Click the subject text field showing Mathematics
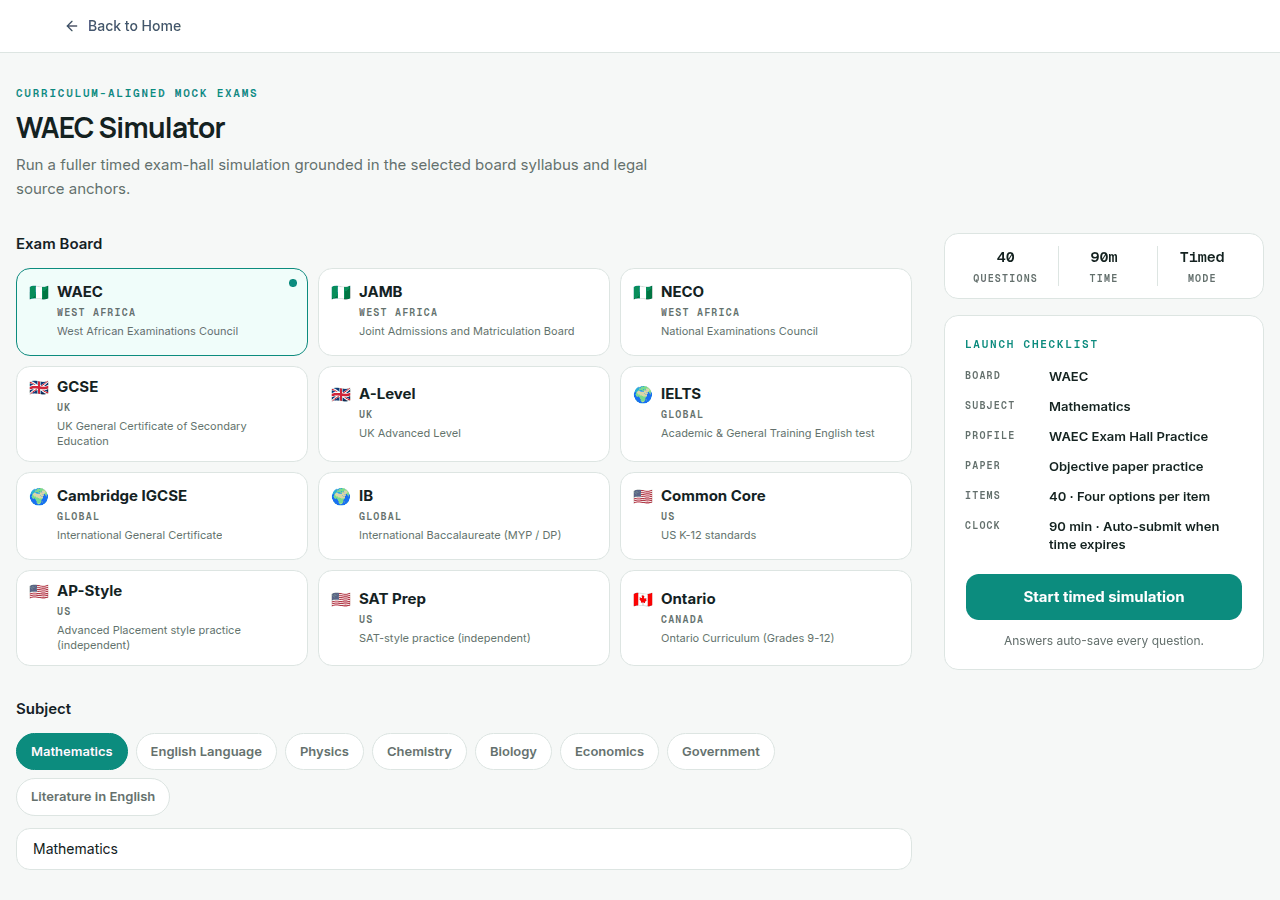Screen dimensions: 1280x900 (x=464, y=849)
